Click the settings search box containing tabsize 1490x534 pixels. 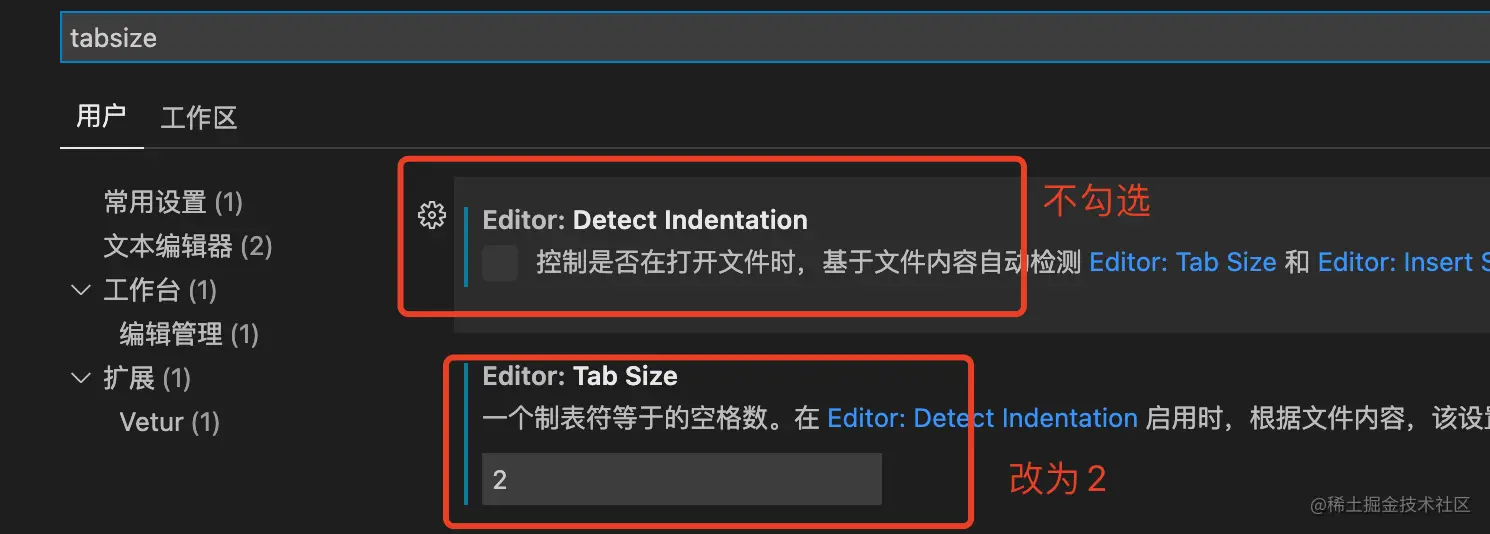(x=775, y=38)
